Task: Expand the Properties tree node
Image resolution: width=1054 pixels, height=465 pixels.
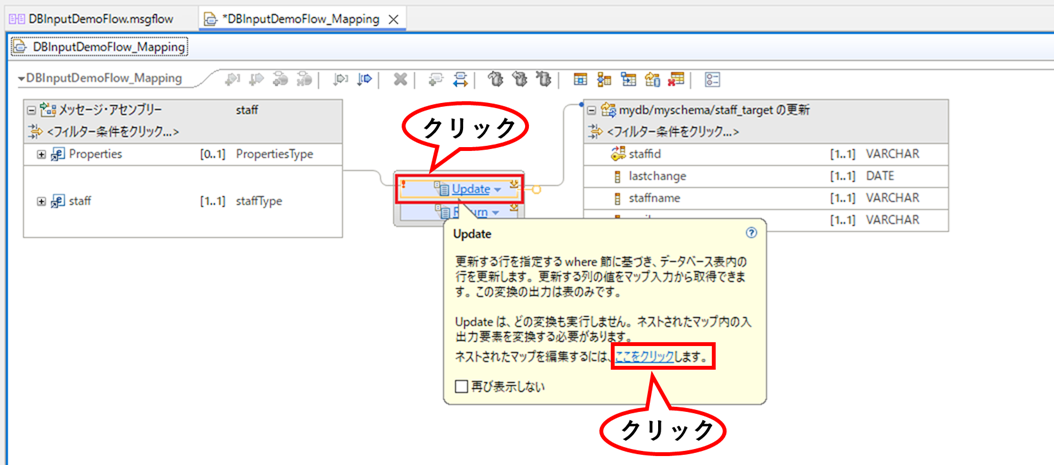Action: (41, 155)
